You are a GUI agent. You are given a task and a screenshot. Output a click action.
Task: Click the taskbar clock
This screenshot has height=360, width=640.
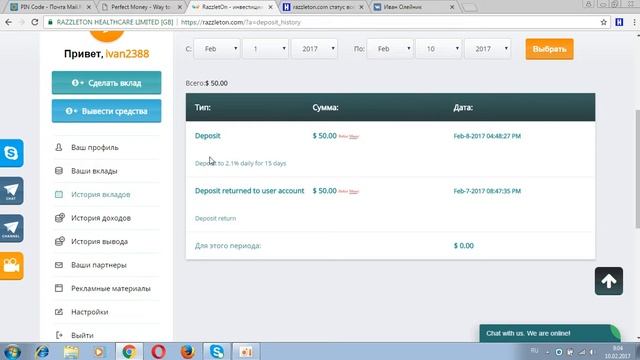(618, 352)
